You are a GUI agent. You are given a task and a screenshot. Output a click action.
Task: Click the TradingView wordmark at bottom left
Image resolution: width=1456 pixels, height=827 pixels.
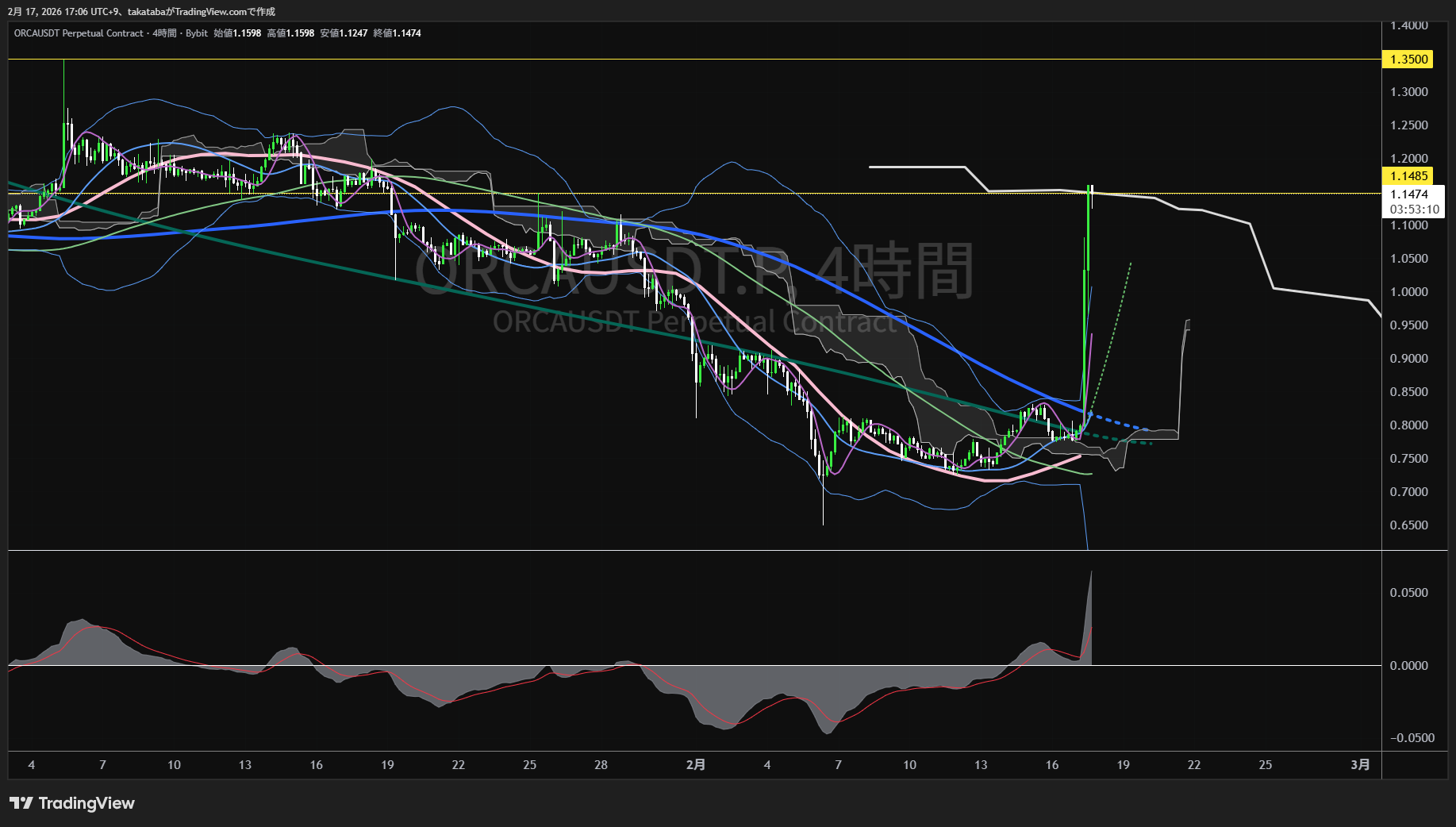tap(86, 803)
